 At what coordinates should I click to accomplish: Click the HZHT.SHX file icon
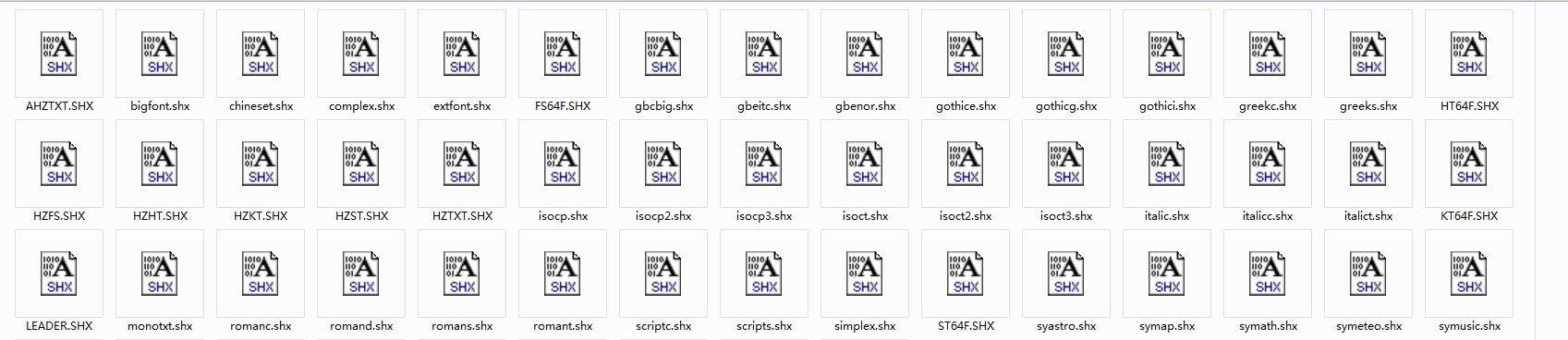(160, 164)
